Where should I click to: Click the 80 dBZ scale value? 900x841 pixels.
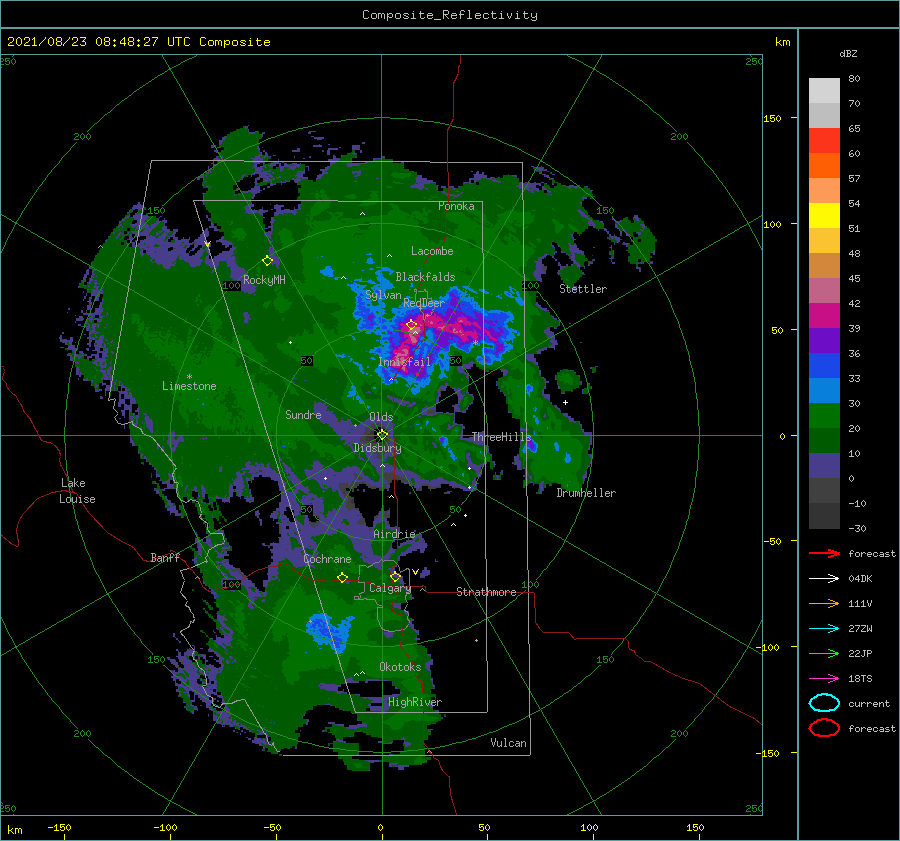click(x=854, y=79)
